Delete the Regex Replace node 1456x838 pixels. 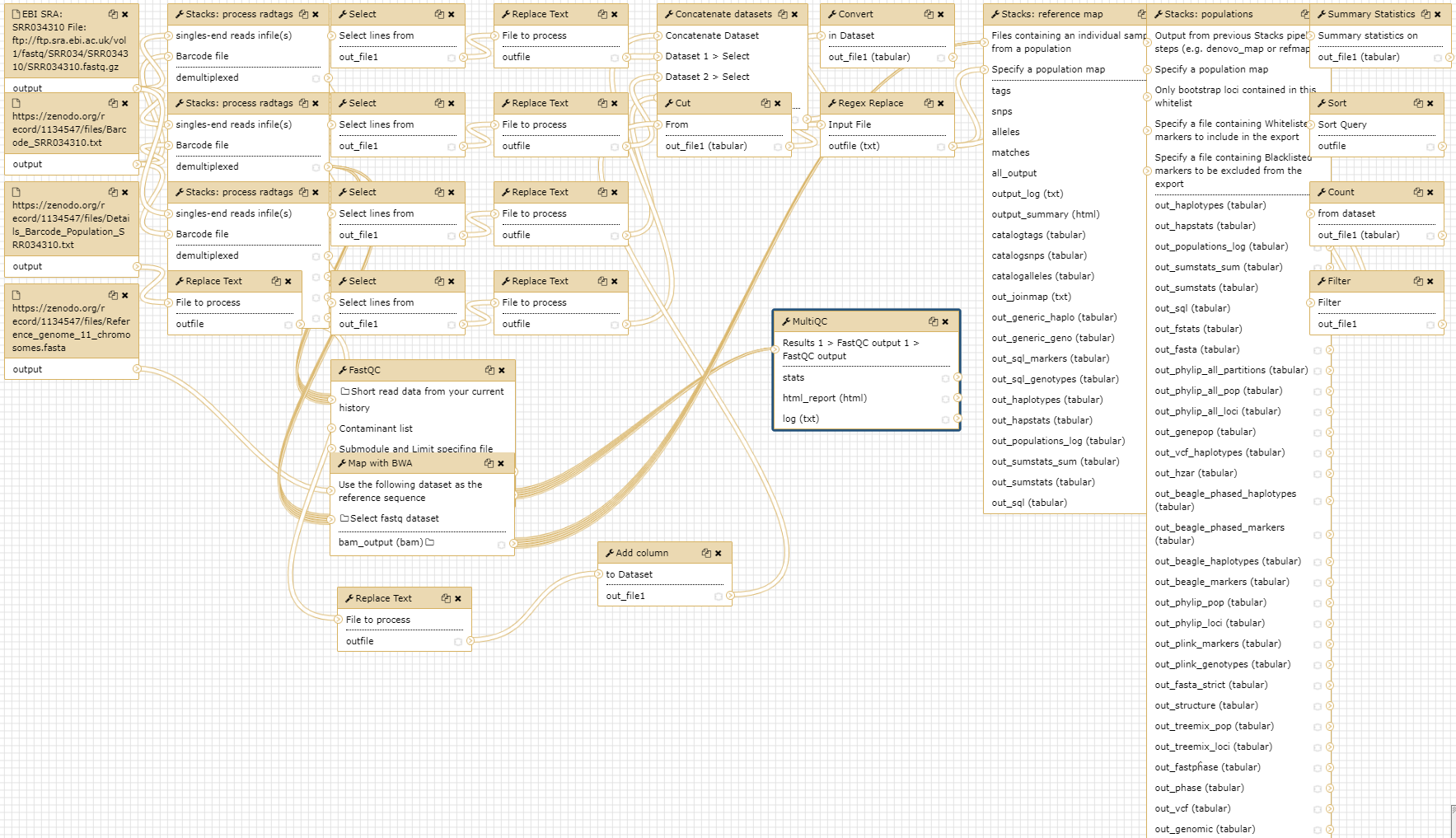941,103
